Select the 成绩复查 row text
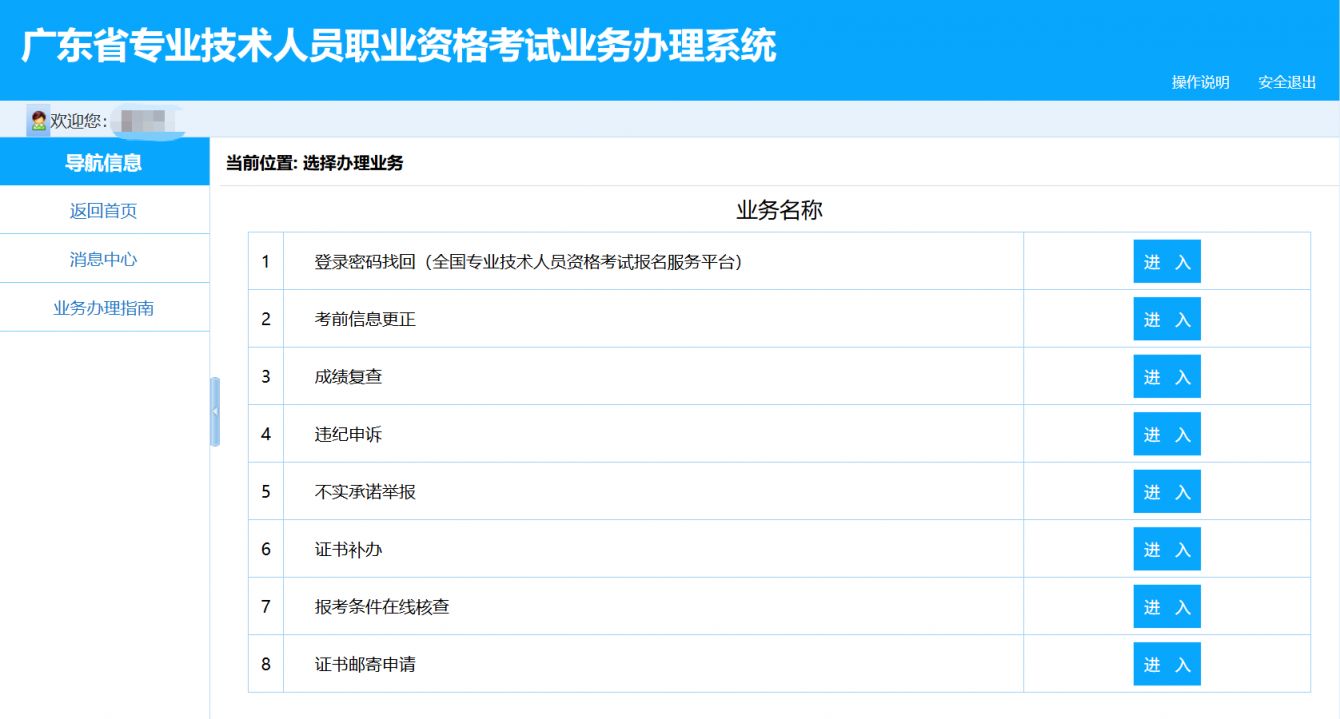 (x=348, y=377)
